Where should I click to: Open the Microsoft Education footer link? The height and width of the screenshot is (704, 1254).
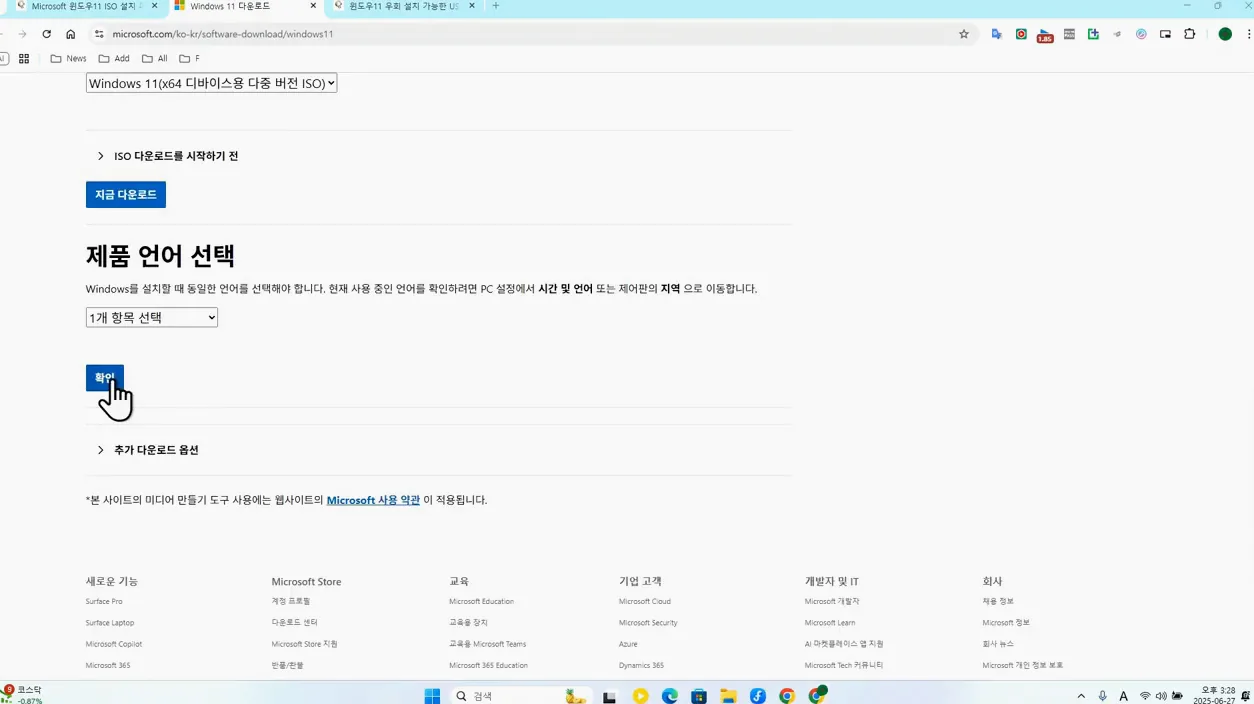click(x=481, y=602)
